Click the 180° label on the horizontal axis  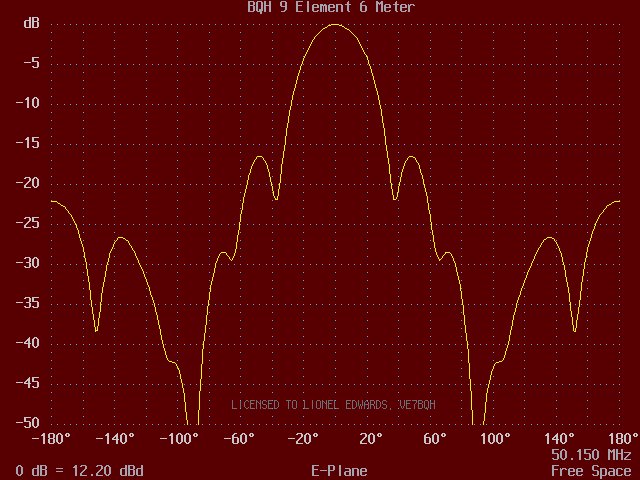click(622, 439)
